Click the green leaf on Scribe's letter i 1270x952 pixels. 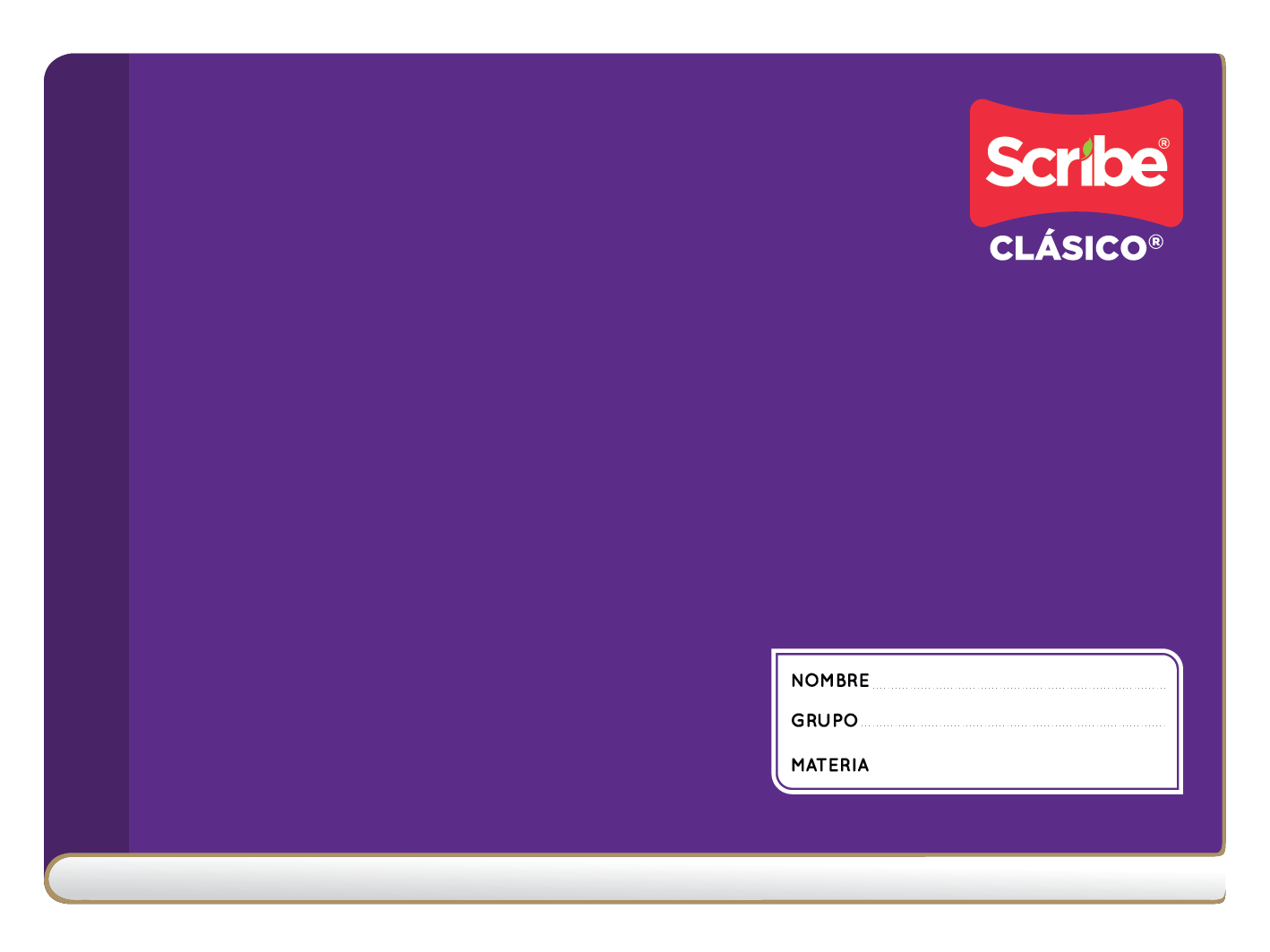point(1086,147)
